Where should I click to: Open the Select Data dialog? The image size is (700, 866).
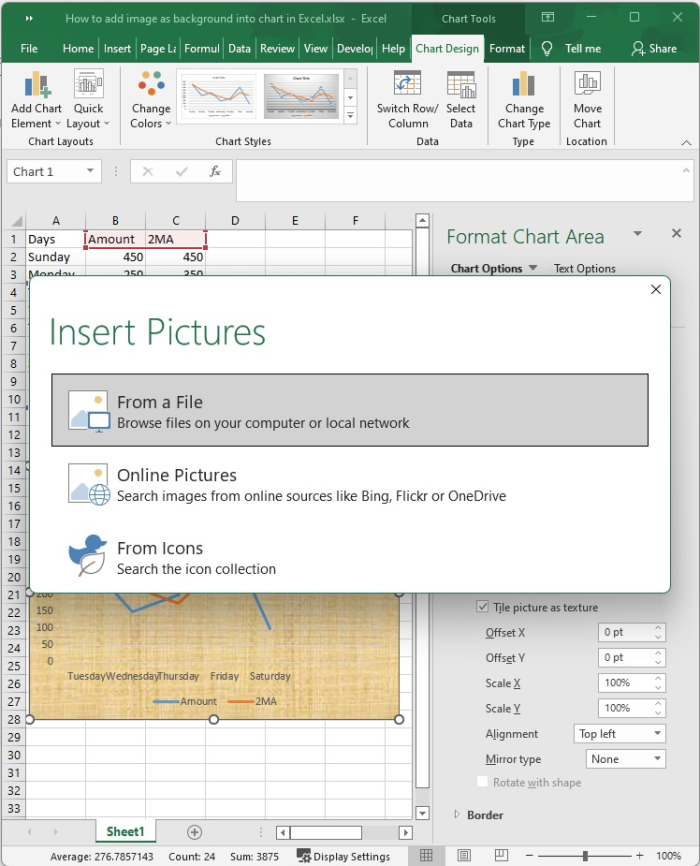(x=461, y=99)
